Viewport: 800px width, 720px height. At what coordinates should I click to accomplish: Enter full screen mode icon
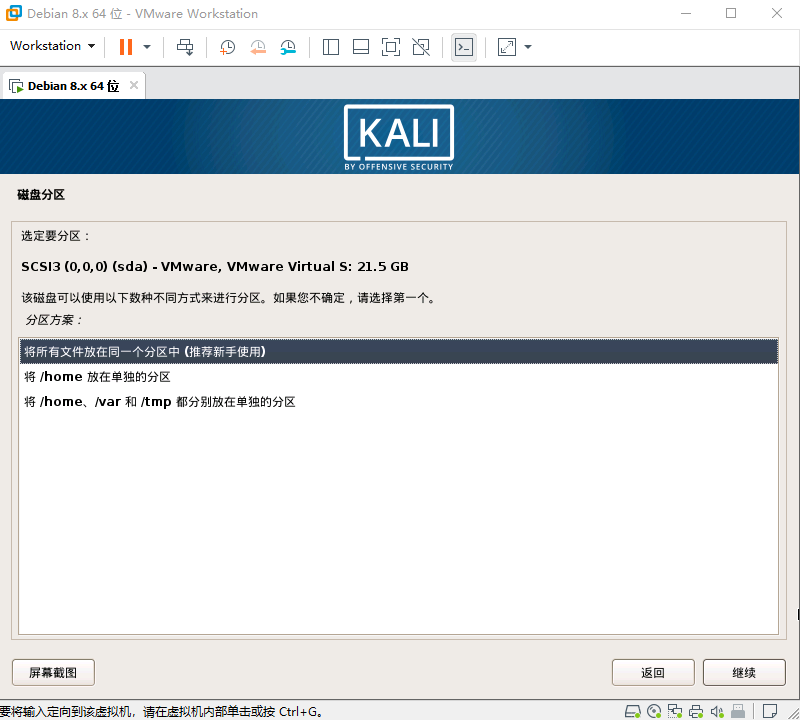(x=391, y=47)
